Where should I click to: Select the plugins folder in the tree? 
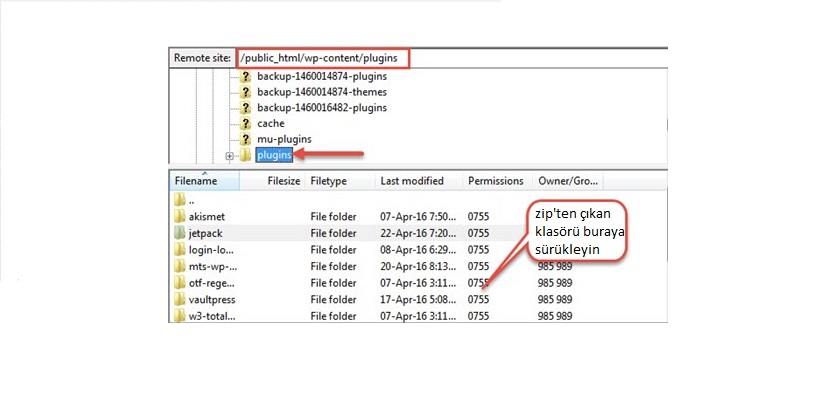click(274, 155)
